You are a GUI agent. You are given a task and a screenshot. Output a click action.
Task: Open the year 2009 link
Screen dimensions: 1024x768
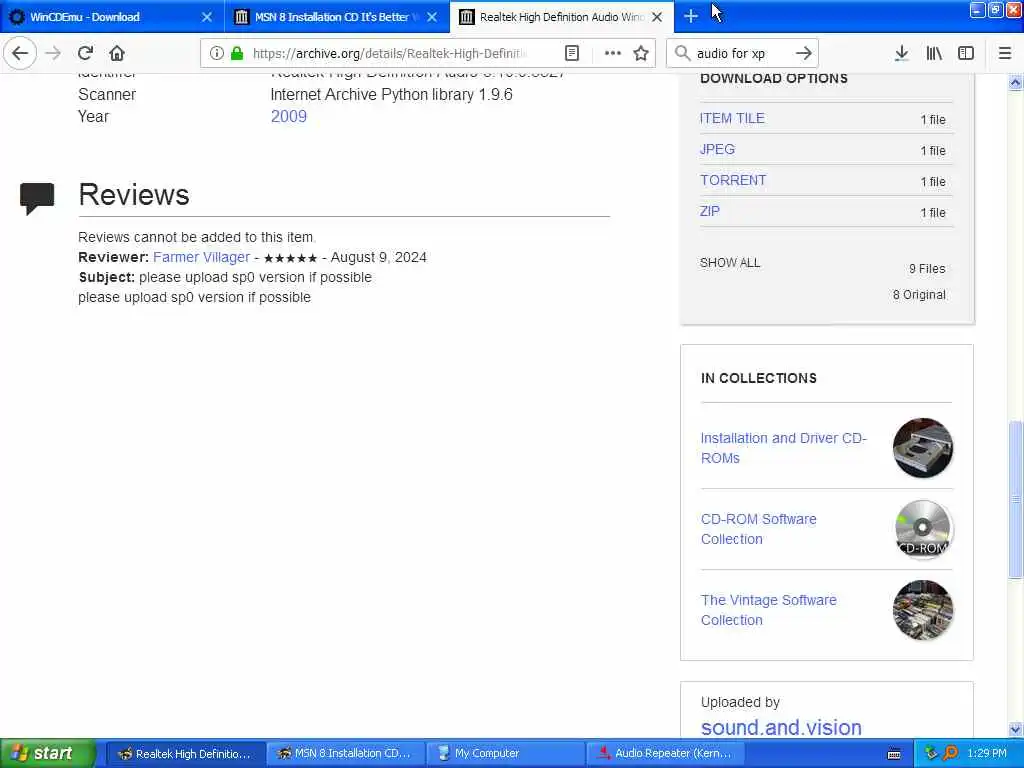tap(289, 116)
